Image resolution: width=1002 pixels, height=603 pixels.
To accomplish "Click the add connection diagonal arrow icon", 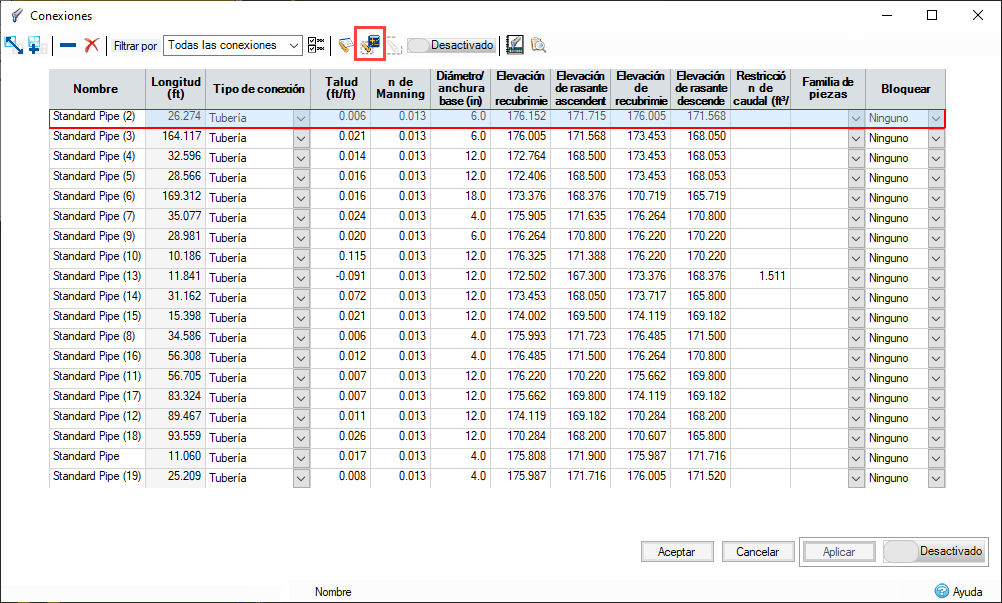I will coord(13,45).
